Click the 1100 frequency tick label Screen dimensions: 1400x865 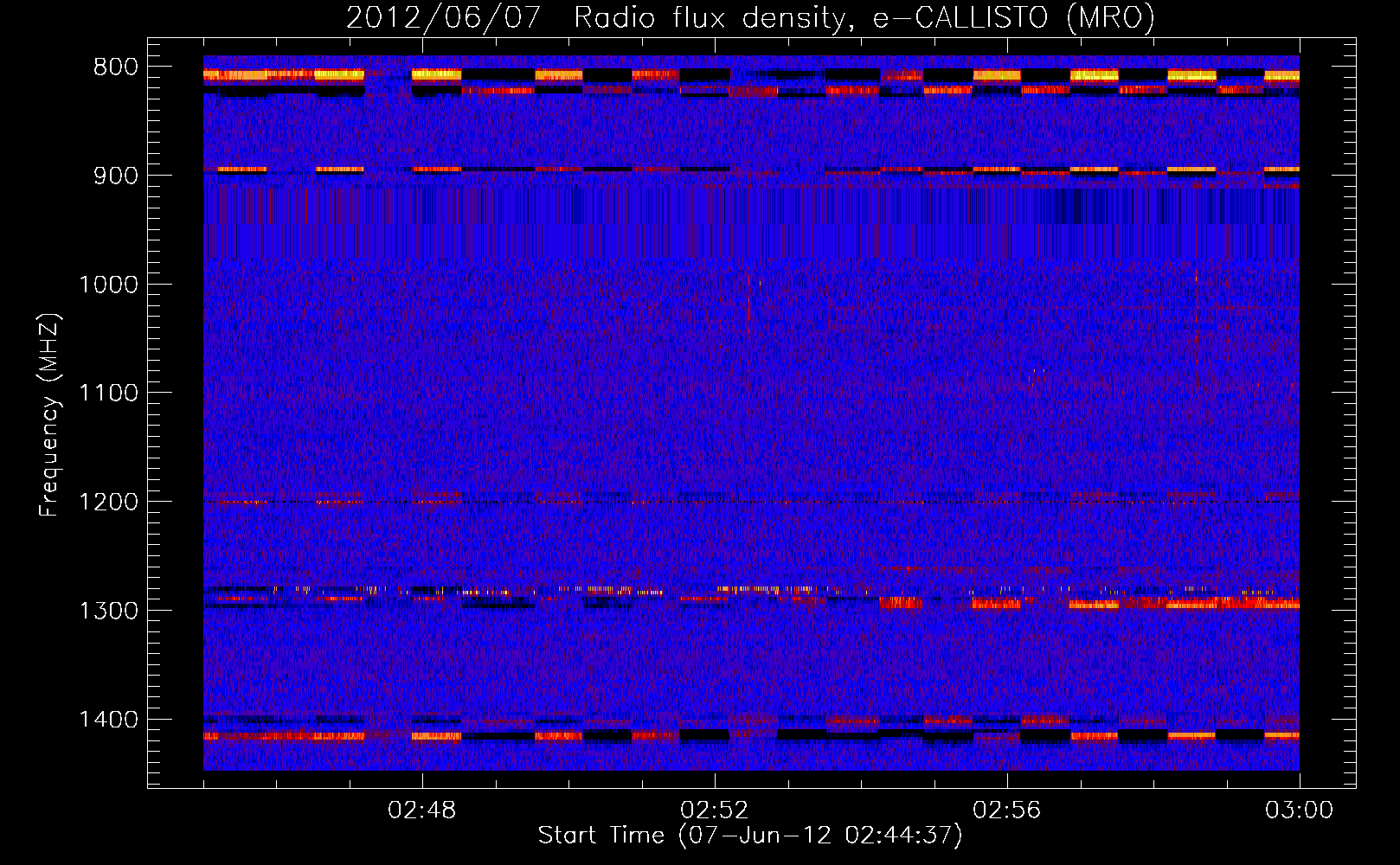pos(108,394)
